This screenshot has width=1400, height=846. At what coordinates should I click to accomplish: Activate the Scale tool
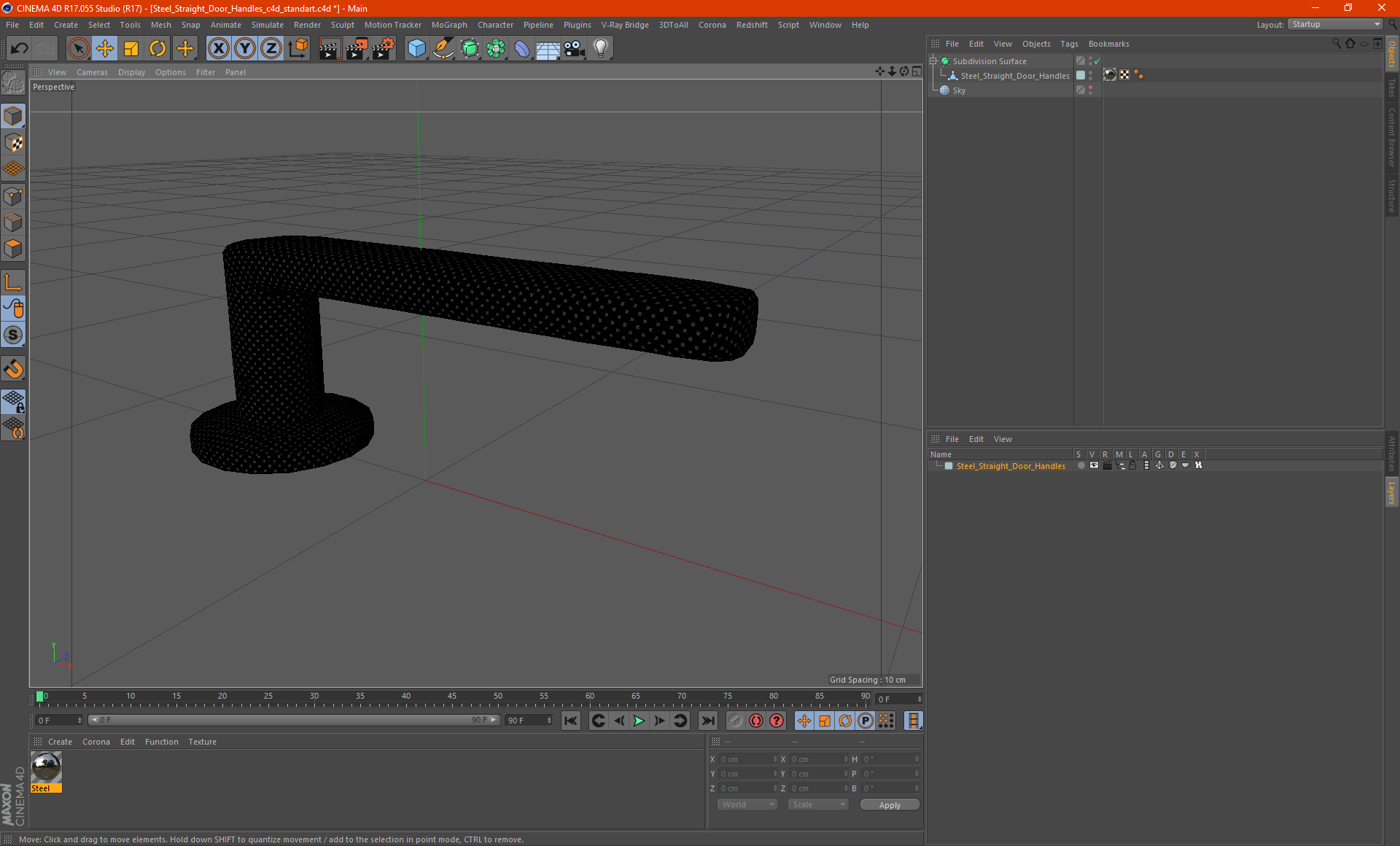(131, 49)
